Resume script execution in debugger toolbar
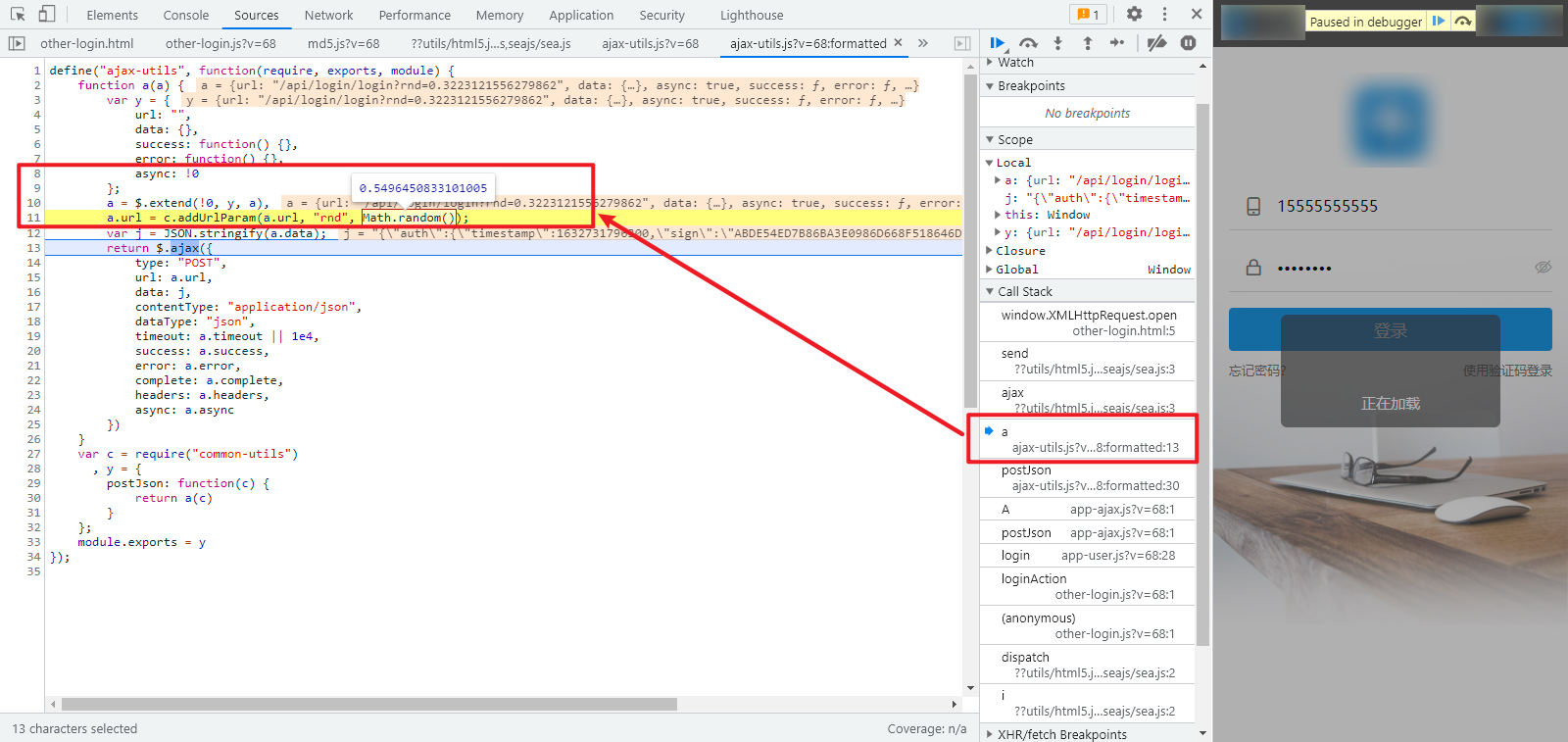1568x742 pixels. 998,43
